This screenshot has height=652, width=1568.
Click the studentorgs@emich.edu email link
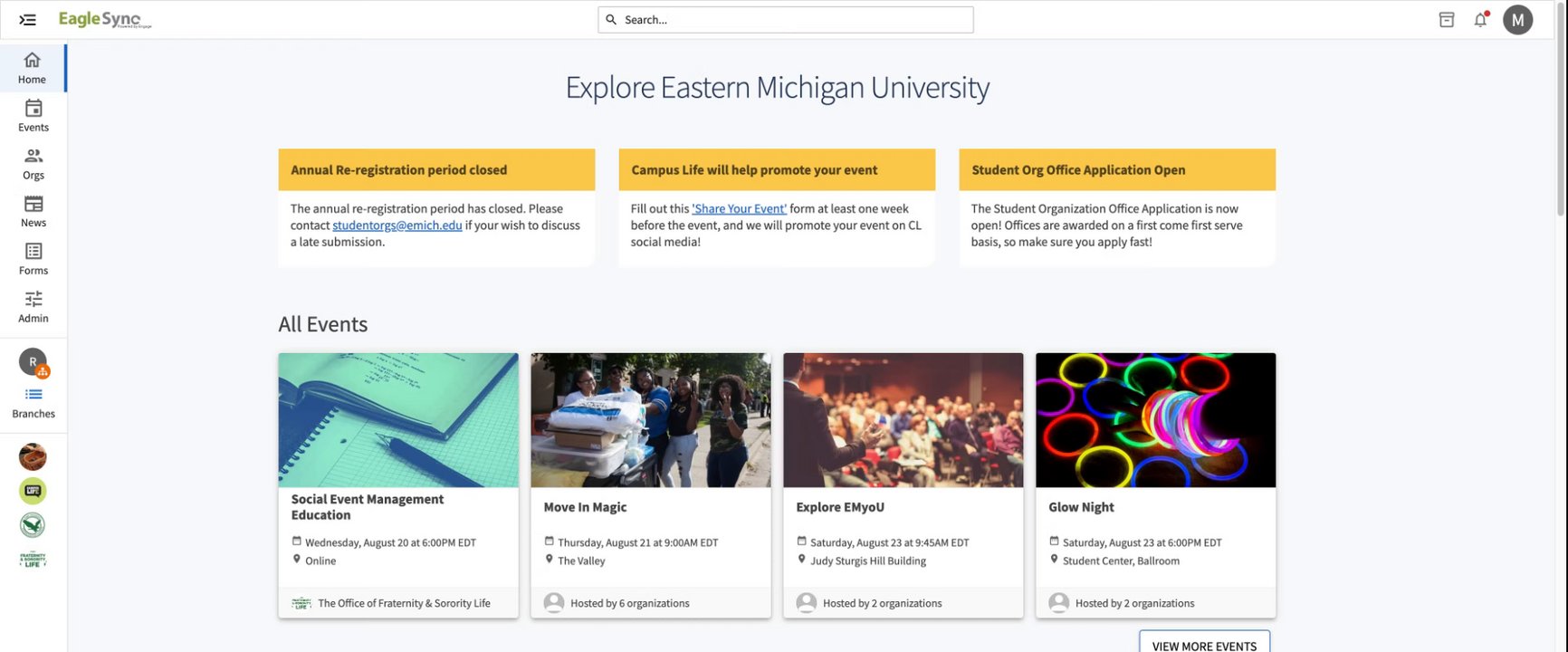tap(397, 225)
